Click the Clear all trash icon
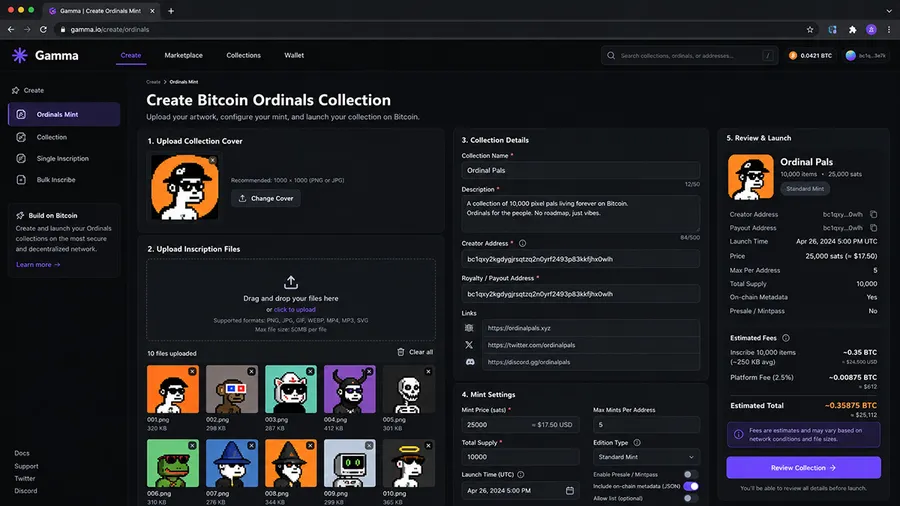 tap(401, 352)
